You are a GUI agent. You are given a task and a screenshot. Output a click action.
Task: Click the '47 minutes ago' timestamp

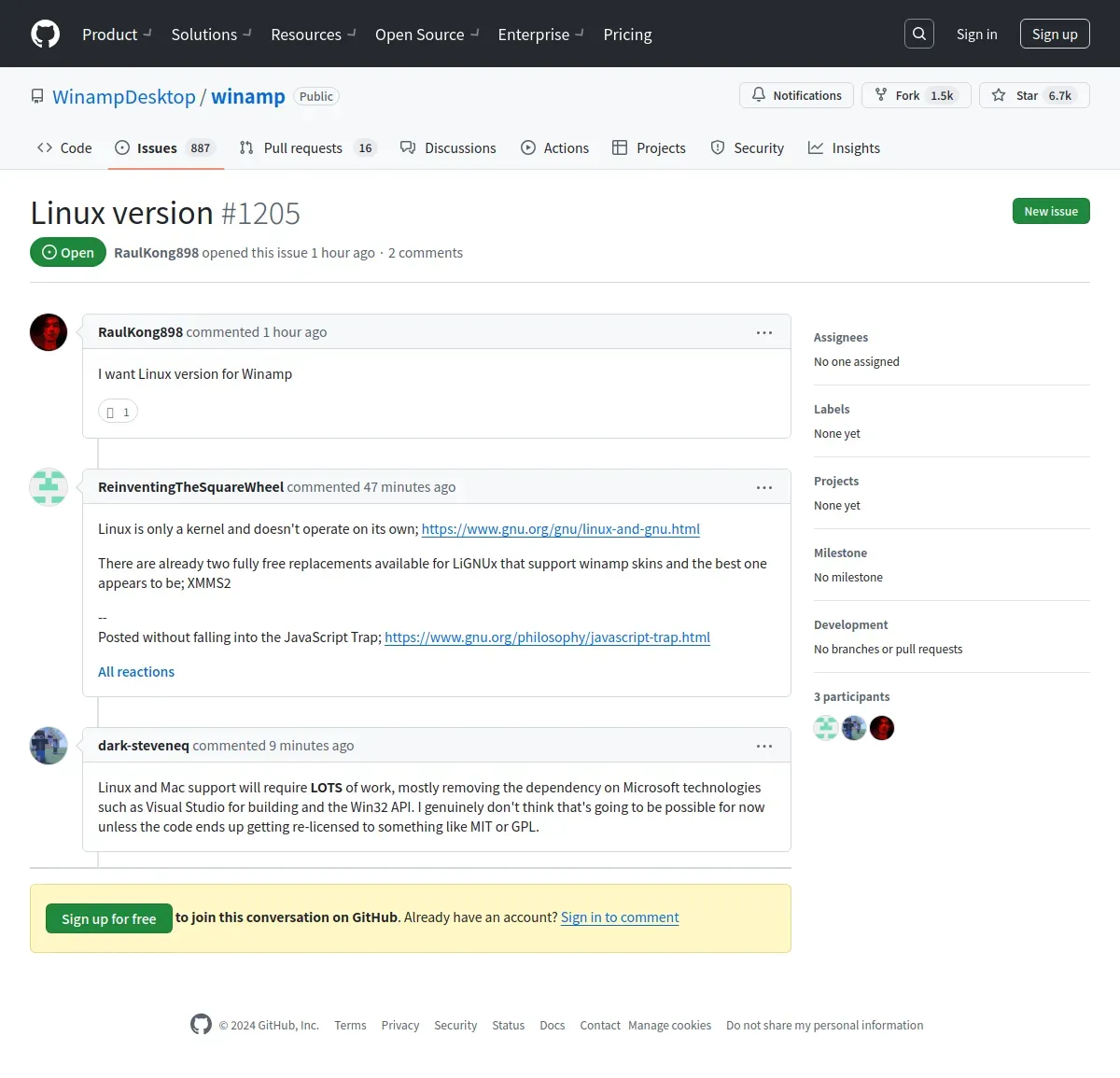pyautogui.click(x=410, y=486)
